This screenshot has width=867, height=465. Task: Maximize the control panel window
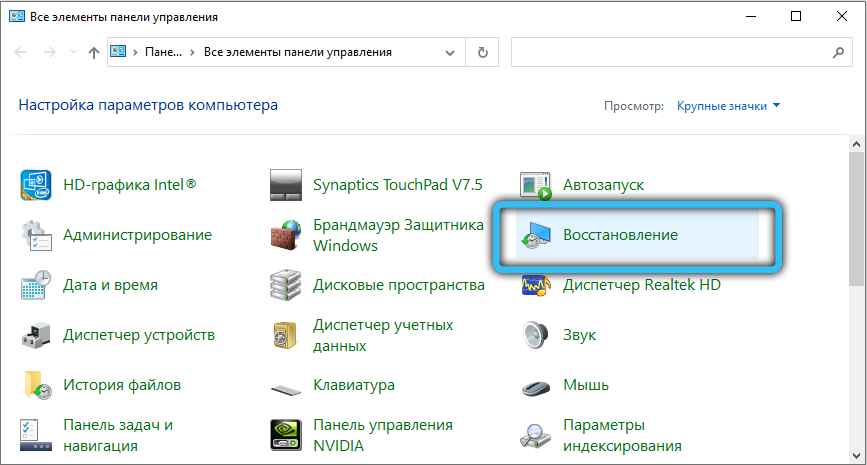point(796,16)
